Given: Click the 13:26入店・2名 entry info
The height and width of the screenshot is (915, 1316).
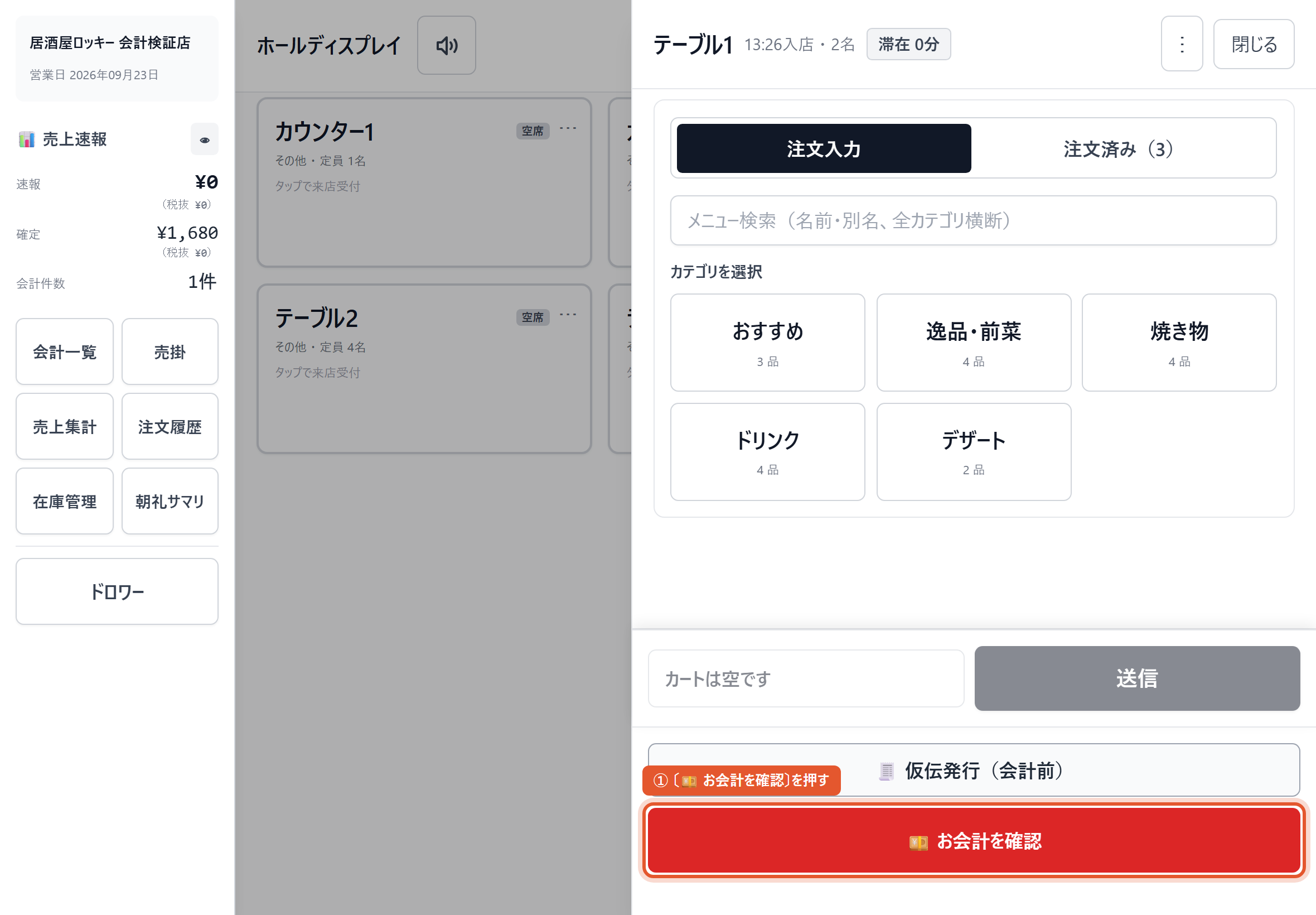Looking at the screenshot, I should coord(799,44).
